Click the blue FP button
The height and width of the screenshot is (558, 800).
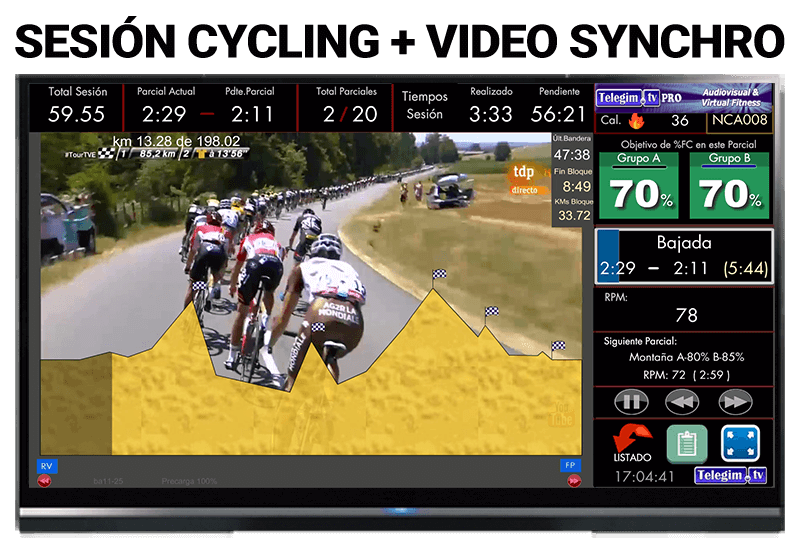point(572,466)
